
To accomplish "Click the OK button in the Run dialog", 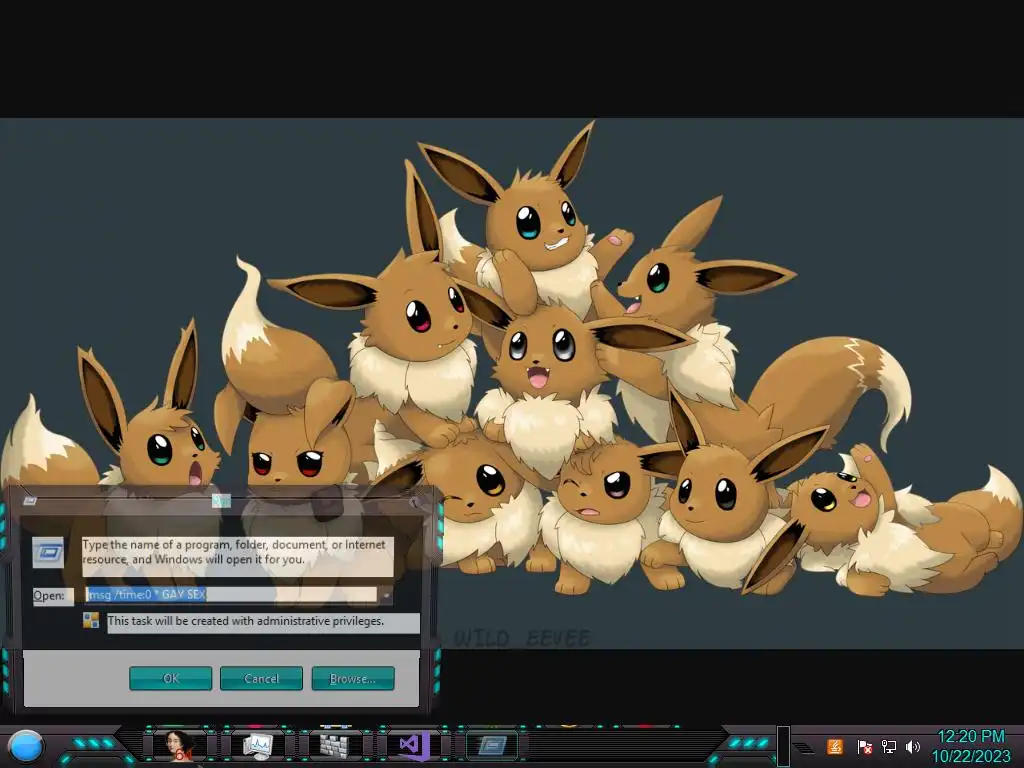I will pos(170,679).
